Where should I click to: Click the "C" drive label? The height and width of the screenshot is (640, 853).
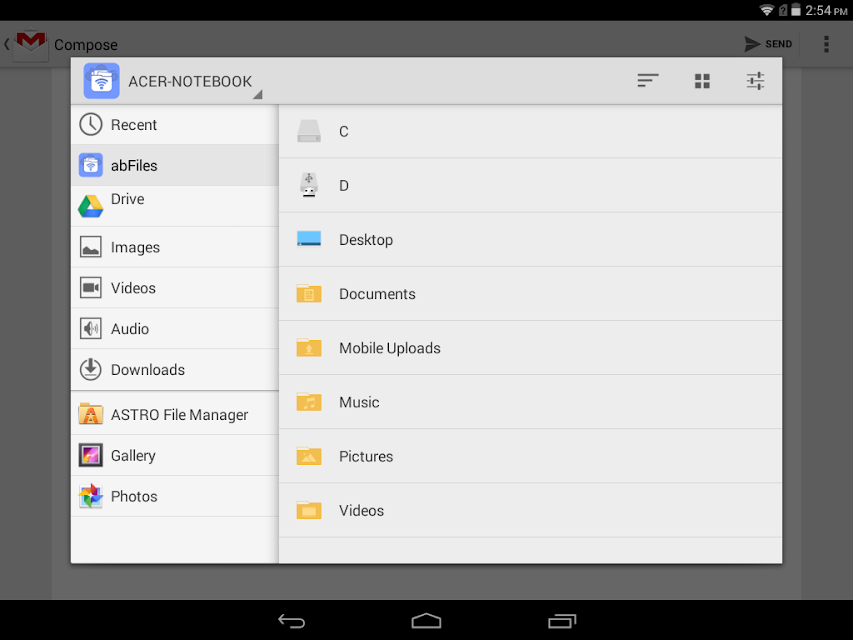[x=344, y=132]
